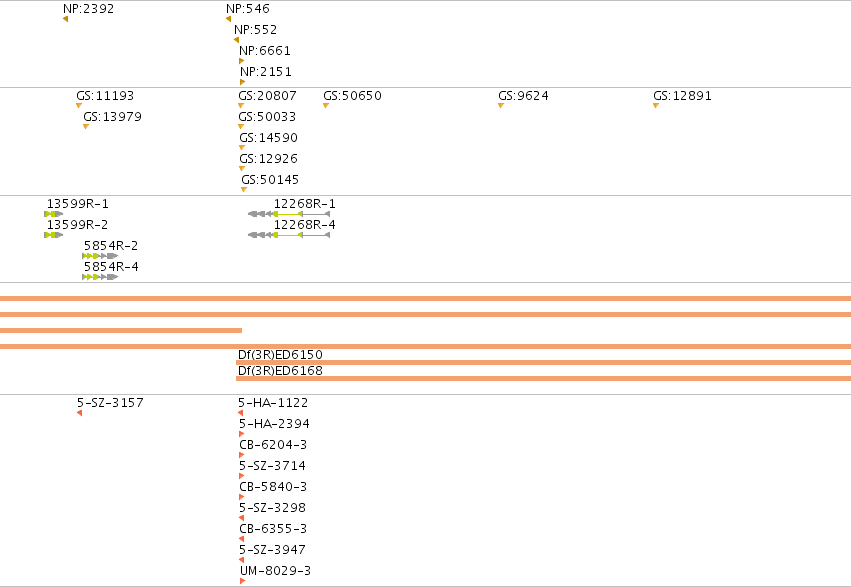851x587 pixels.
Task: Click the 5854R-4 label
Action: [111, 267]
